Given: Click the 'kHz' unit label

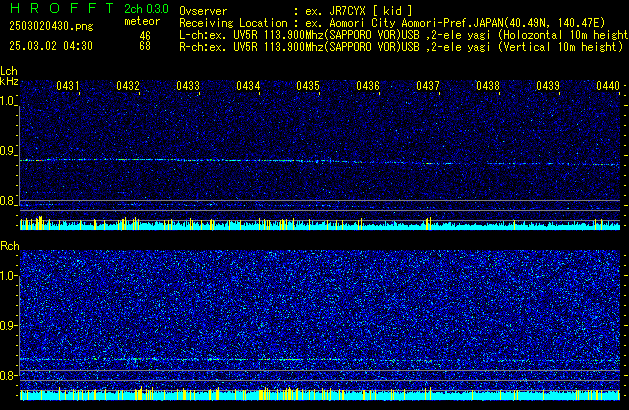Looking at the screenshot, I should pyautogui.click(x=9, y=81).
